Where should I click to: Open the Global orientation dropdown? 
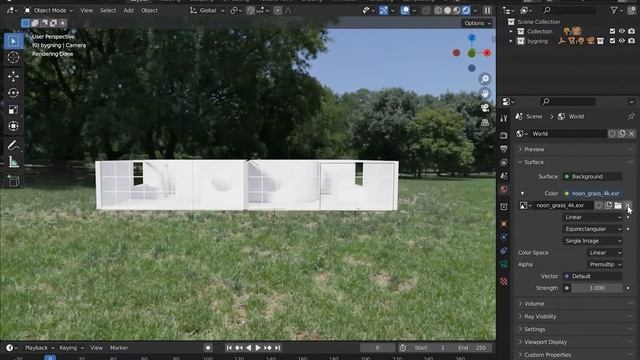207,11
